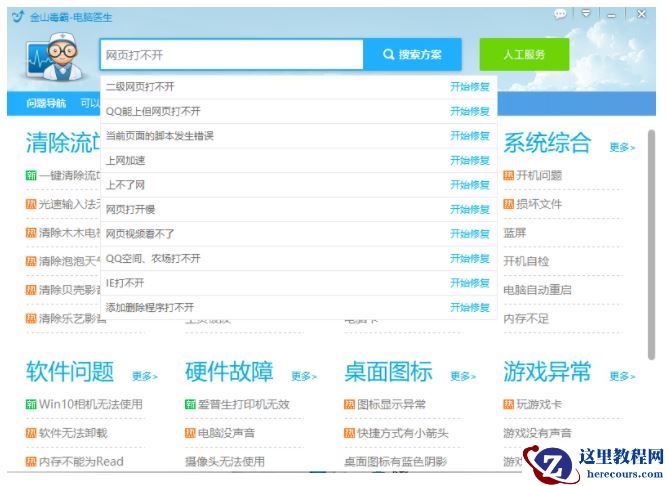Start repair for 添加删除程序打不开
Screen dimensions: 669x486
(470, 308)
